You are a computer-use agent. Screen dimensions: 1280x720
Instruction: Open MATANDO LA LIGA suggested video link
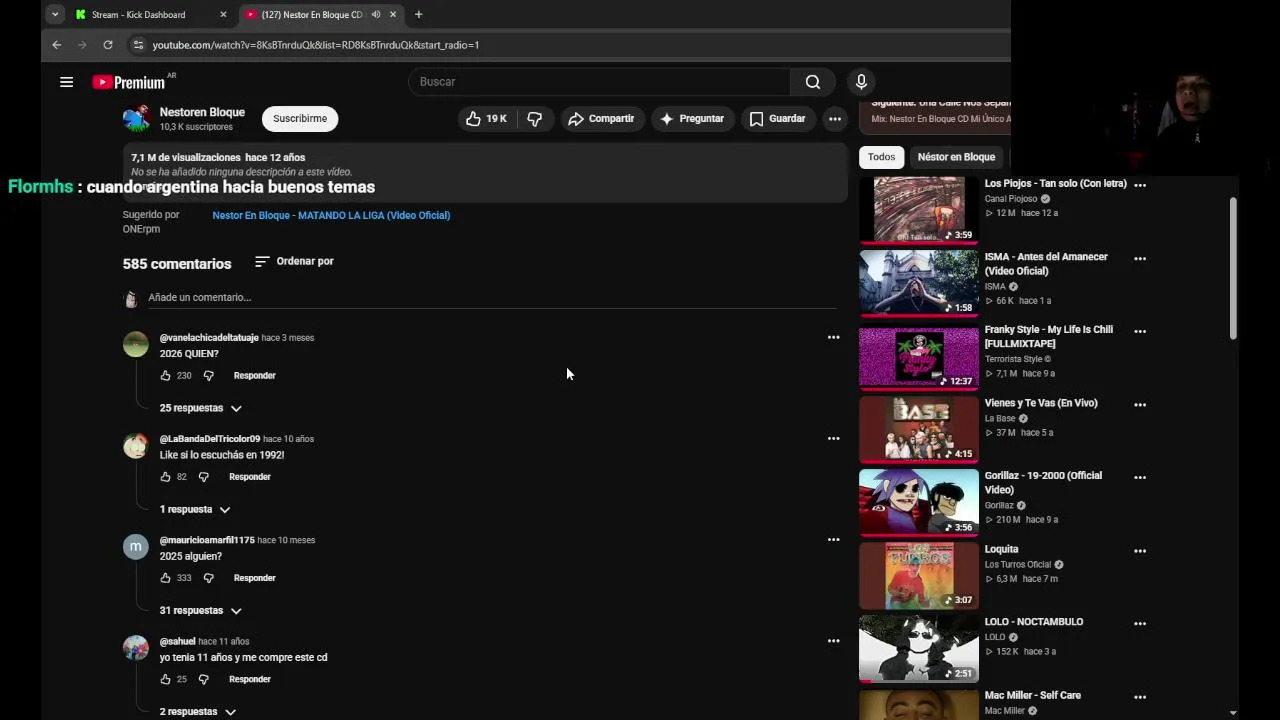pyautogui.click(x=331, y=215)
